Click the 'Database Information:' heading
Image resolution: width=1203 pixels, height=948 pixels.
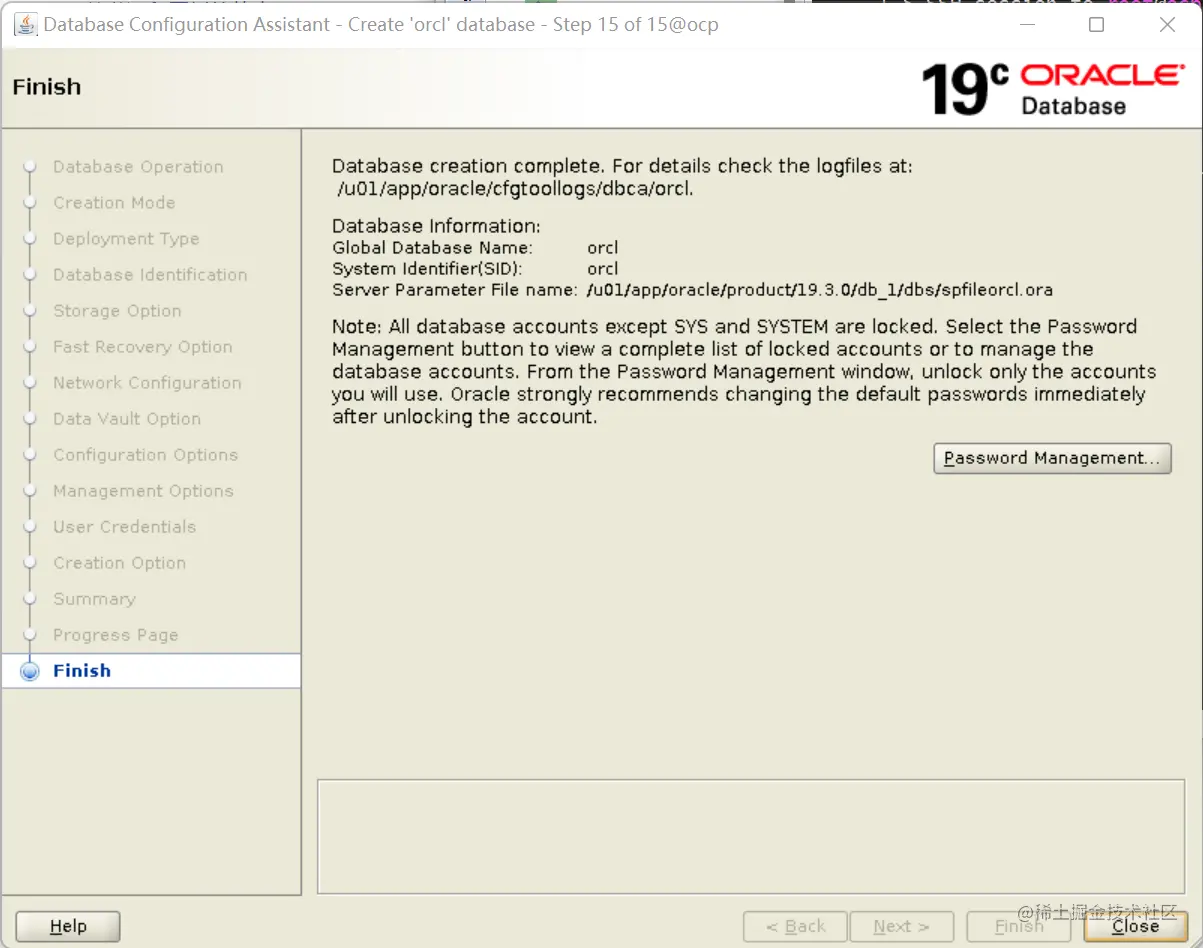436,226
